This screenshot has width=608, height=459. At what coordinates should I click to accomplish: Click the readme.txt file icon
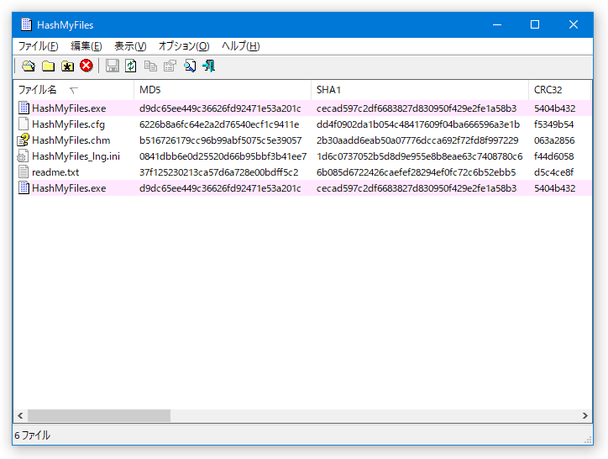point(24,172)
